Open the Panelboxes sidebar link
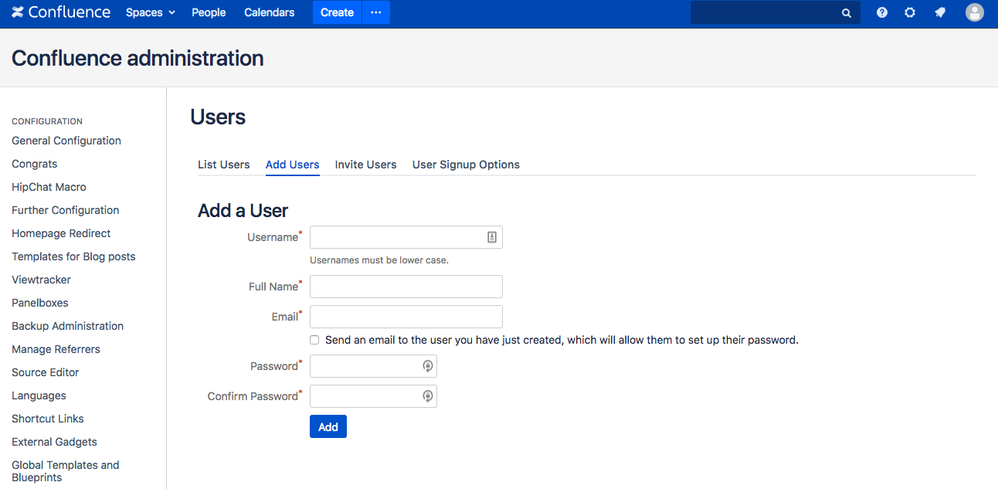This screenshot has height=489, width=998. 40,302
